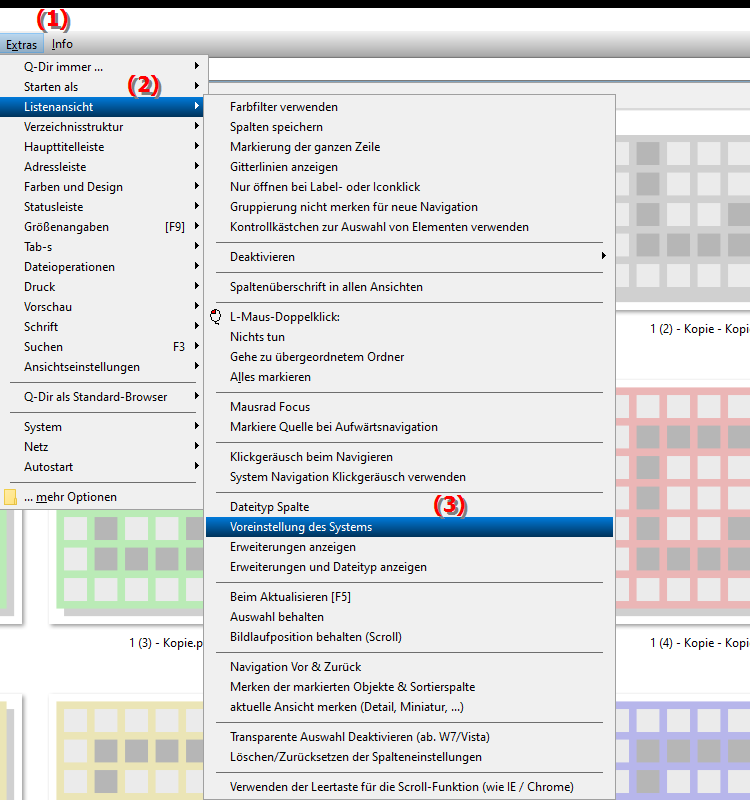The image size is (750, 800).
Task: Toggle aktuelle Ansicht merken (Detail, Miniatur, ...)
Action: [x=409, y=707]
